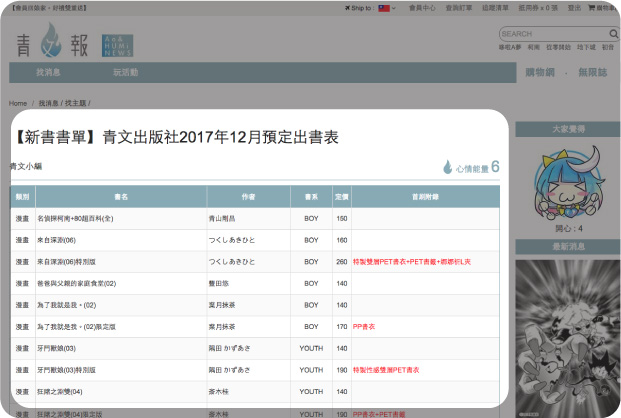The height and width of the screenshot is (418, 621).
Task: Click the article title 青文出版社2017年12月預定出書表
Action: tap(221, 137)
